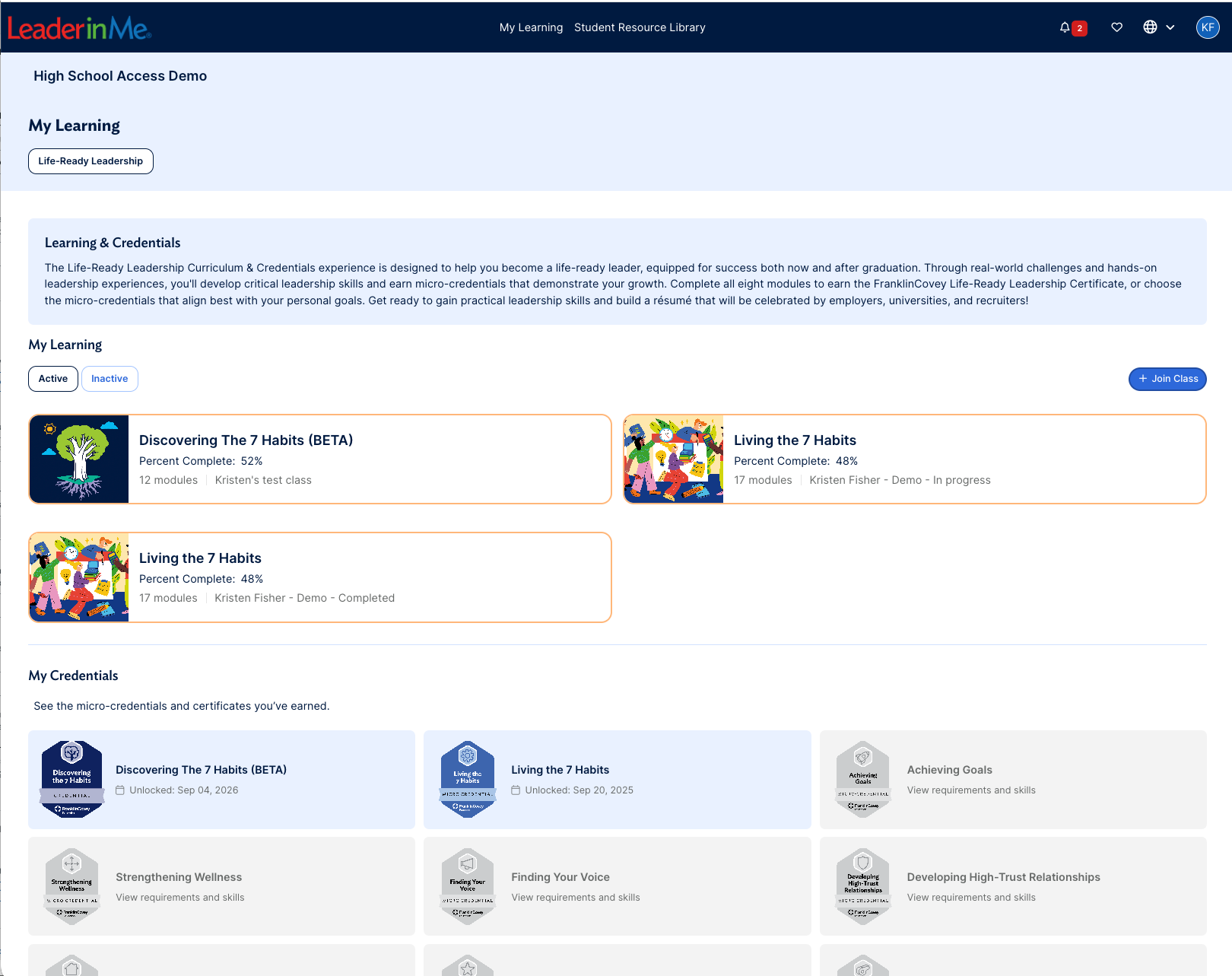The image size is (1232, 976).
Task: Click Kristen's test class label
Action: click(263, 480)
